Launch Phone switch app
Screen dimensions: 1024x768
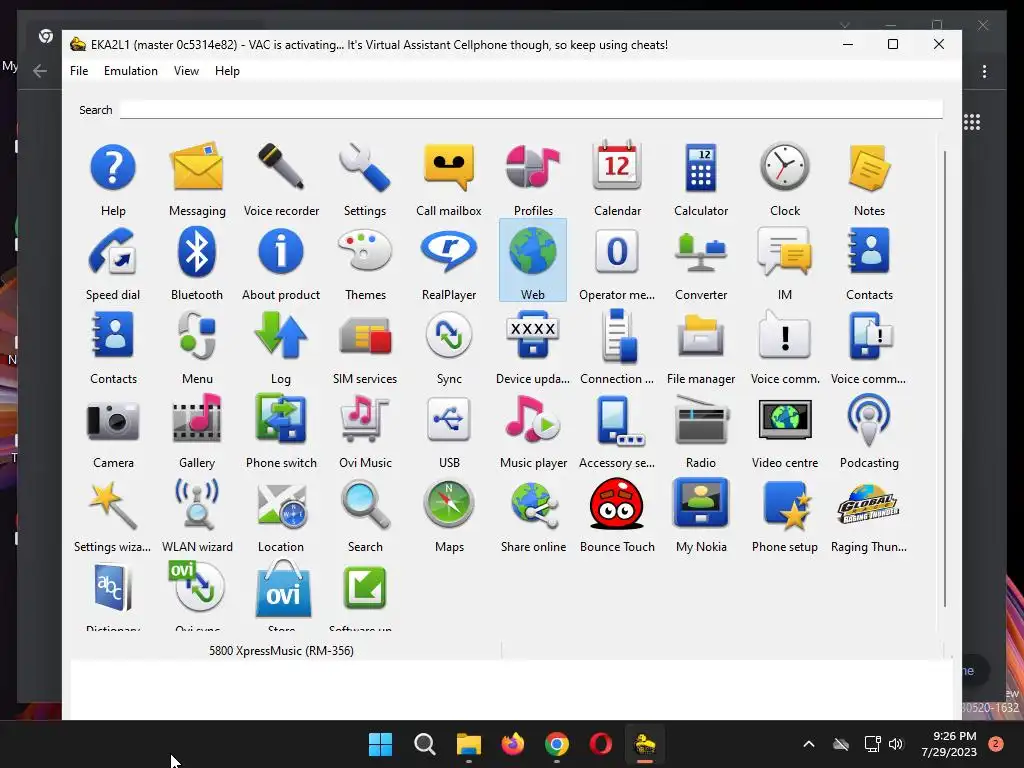pos(281,419)
